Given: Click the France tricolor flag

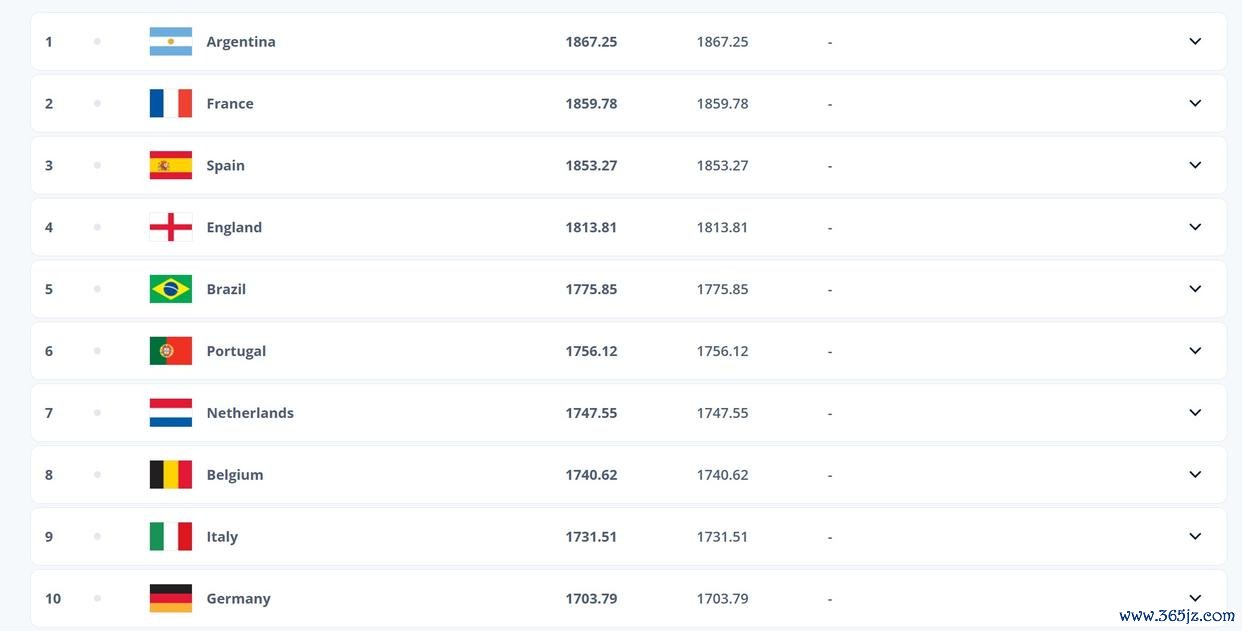Looking at the screenshot, I should (170, 103).
